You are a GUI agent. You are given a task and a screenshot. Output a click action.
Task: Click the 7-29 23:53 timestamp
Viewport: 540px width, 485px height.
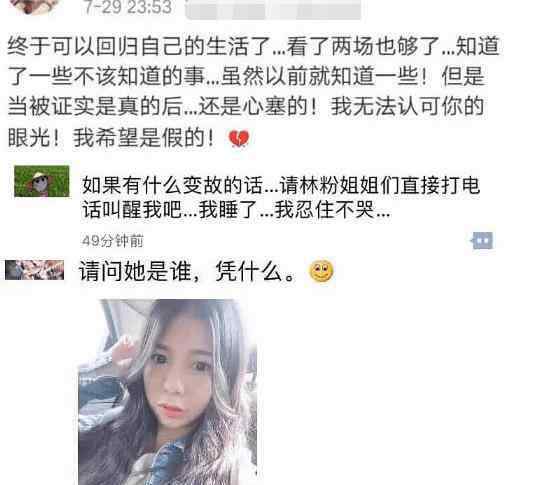tap(128, 7)
